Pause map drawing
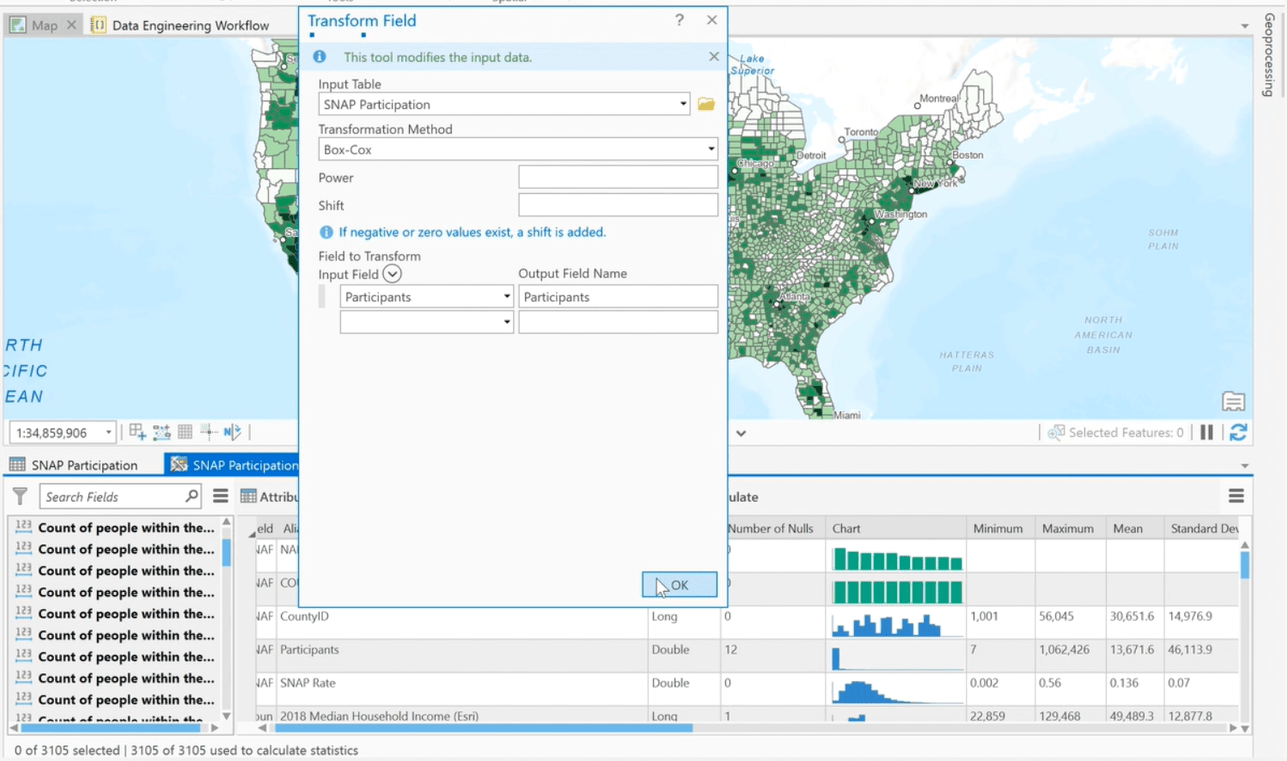The image size is (1287, 761). 1207,432
